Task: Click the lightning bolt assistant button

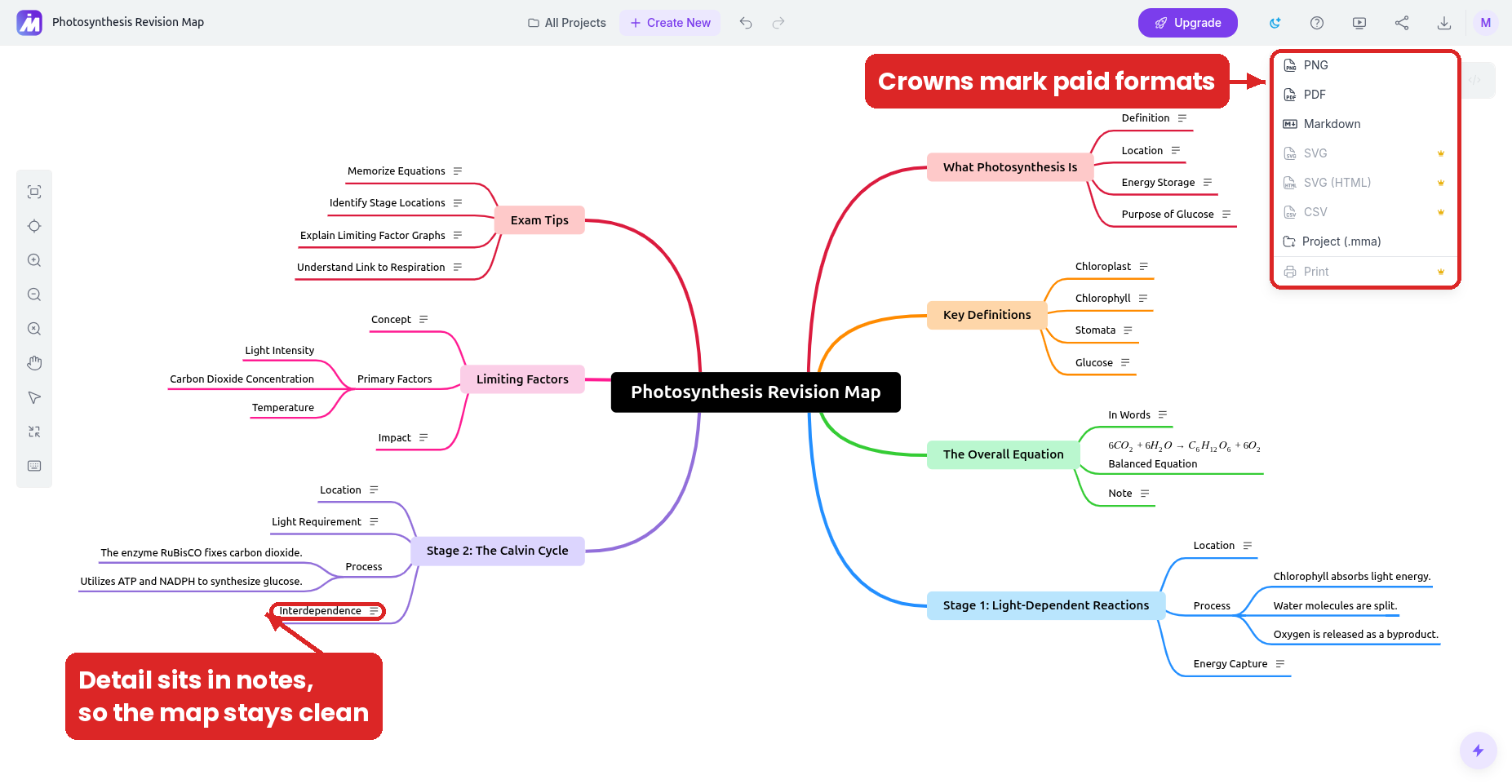Action: 1478,751
